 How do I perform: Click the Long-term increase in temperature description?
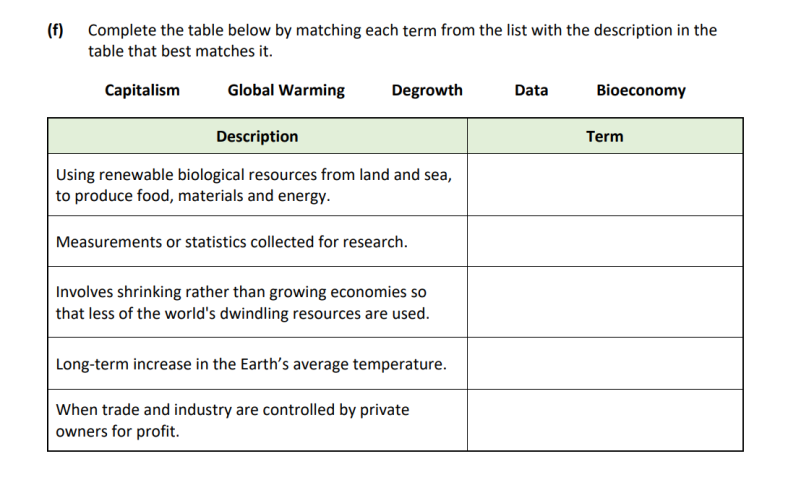click(x=251, y=364)
